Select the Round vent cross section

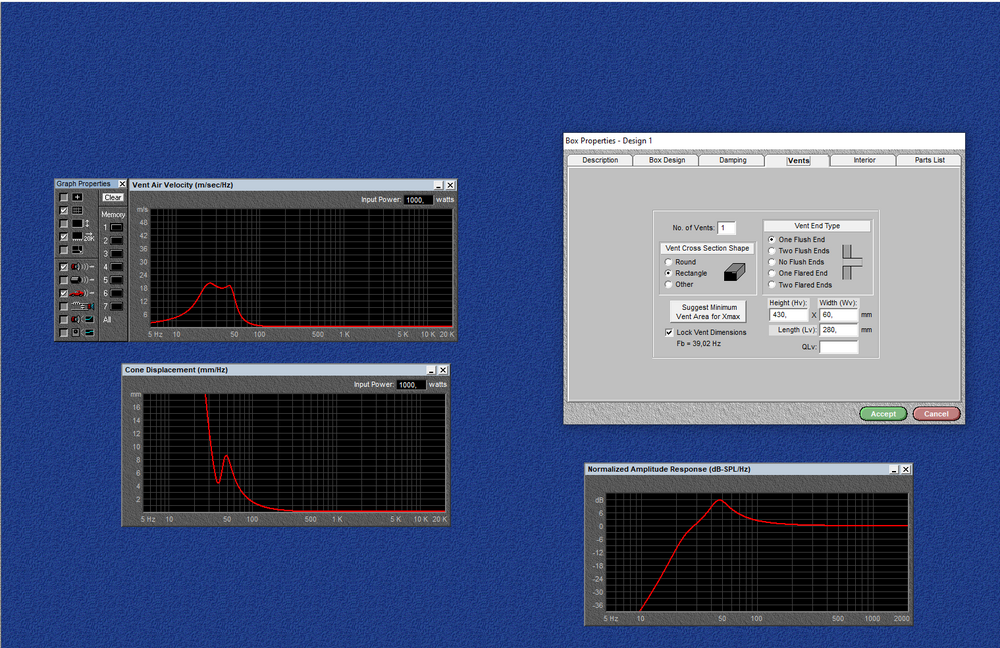(668, 262)
